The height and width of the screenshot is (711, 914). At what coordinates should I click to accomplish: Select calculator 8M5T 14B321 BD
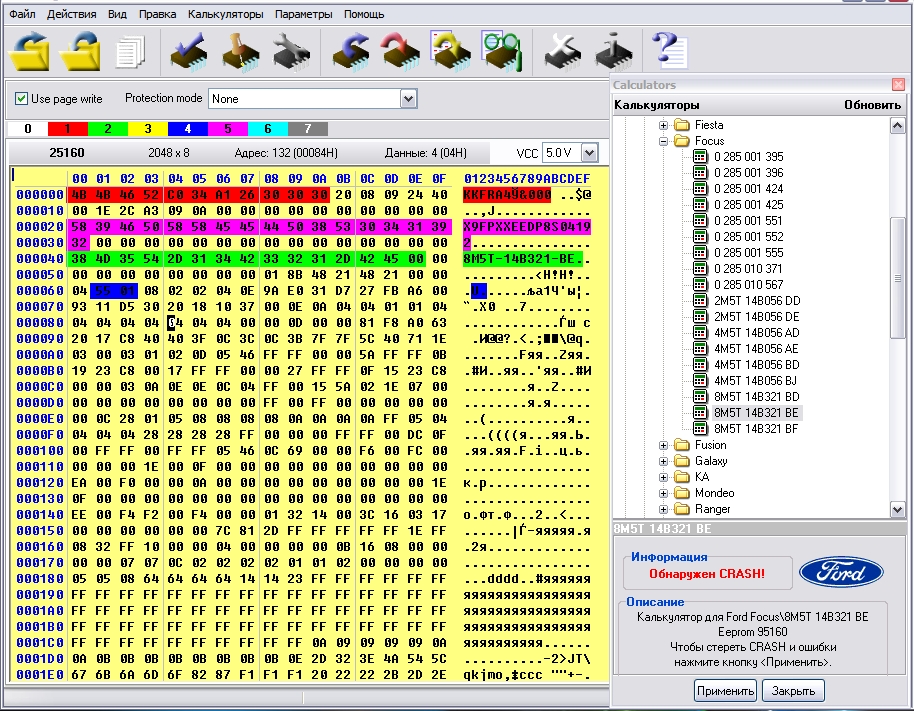click(757, 397)
